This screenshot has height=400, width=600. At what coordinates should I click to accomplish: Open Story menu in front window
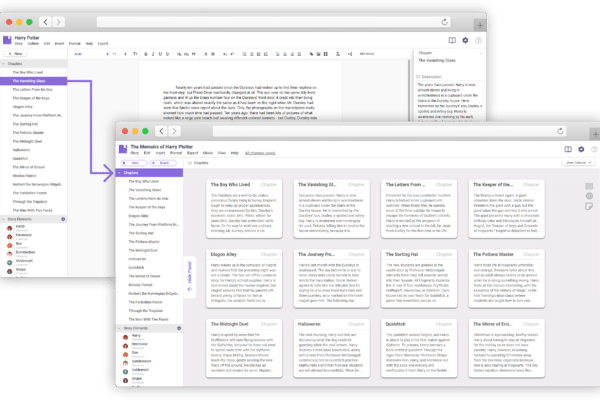coord(135,153)
